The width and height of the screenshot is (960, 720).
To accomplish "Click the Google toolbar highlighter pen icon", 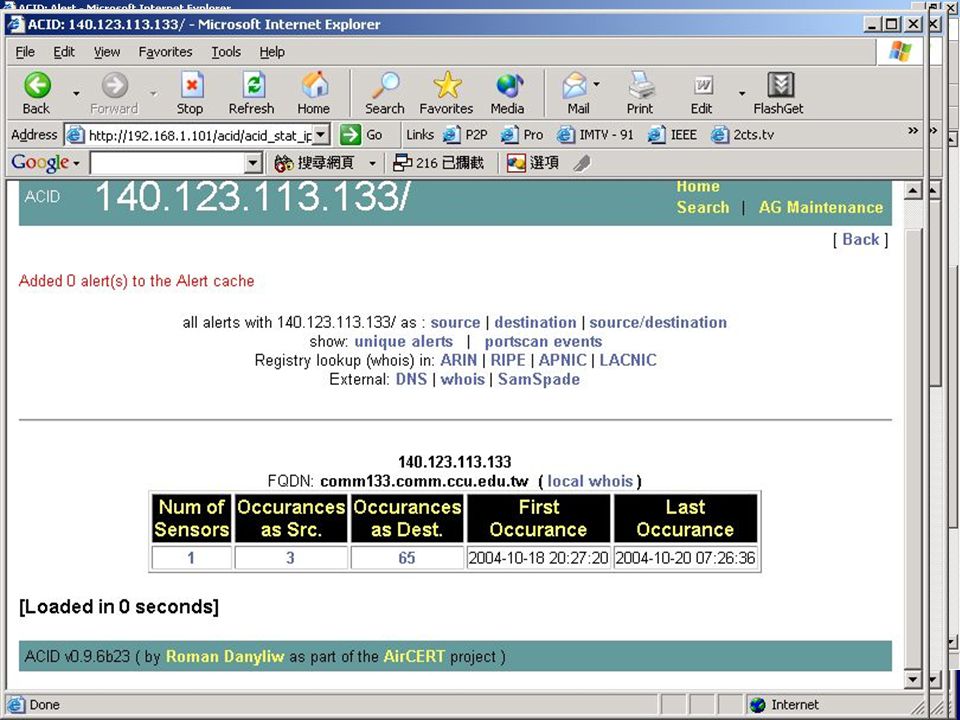I will pos(582,163).
